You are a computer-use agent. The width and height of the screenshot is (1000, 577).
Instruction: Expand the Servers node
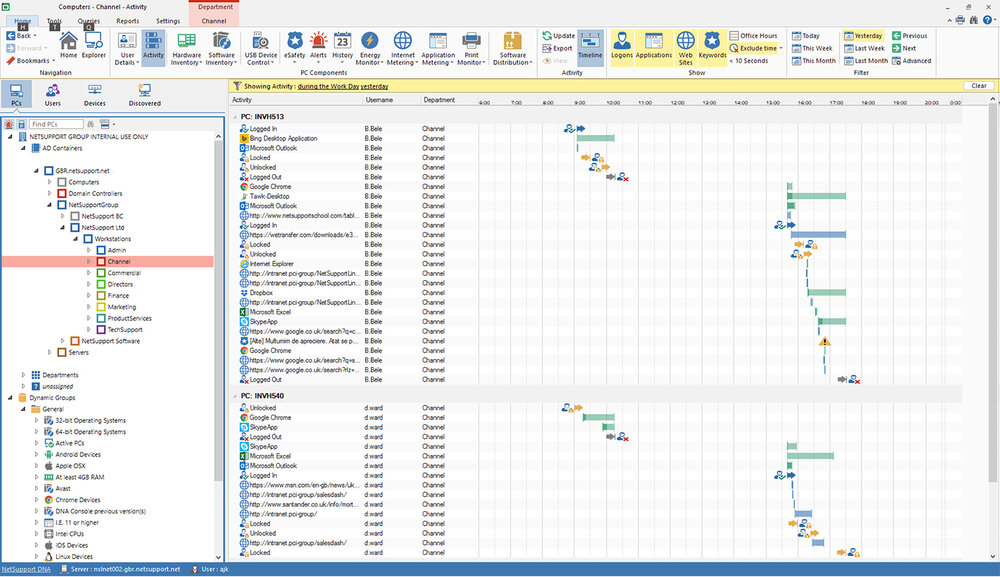coord(49,353)
